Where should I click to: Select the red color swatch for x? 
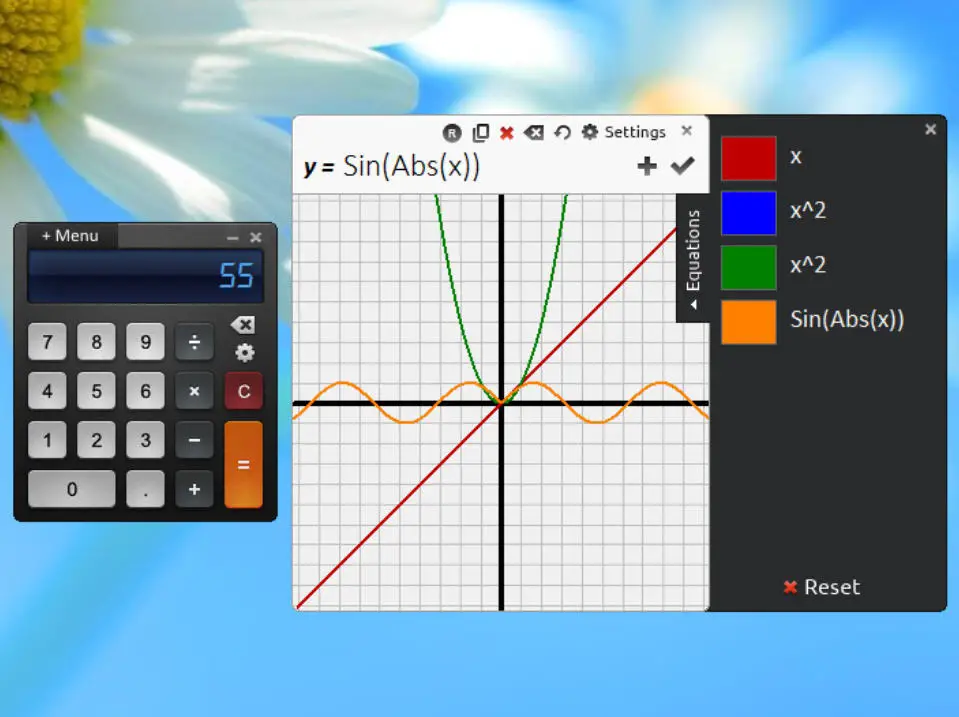point(749,158)
